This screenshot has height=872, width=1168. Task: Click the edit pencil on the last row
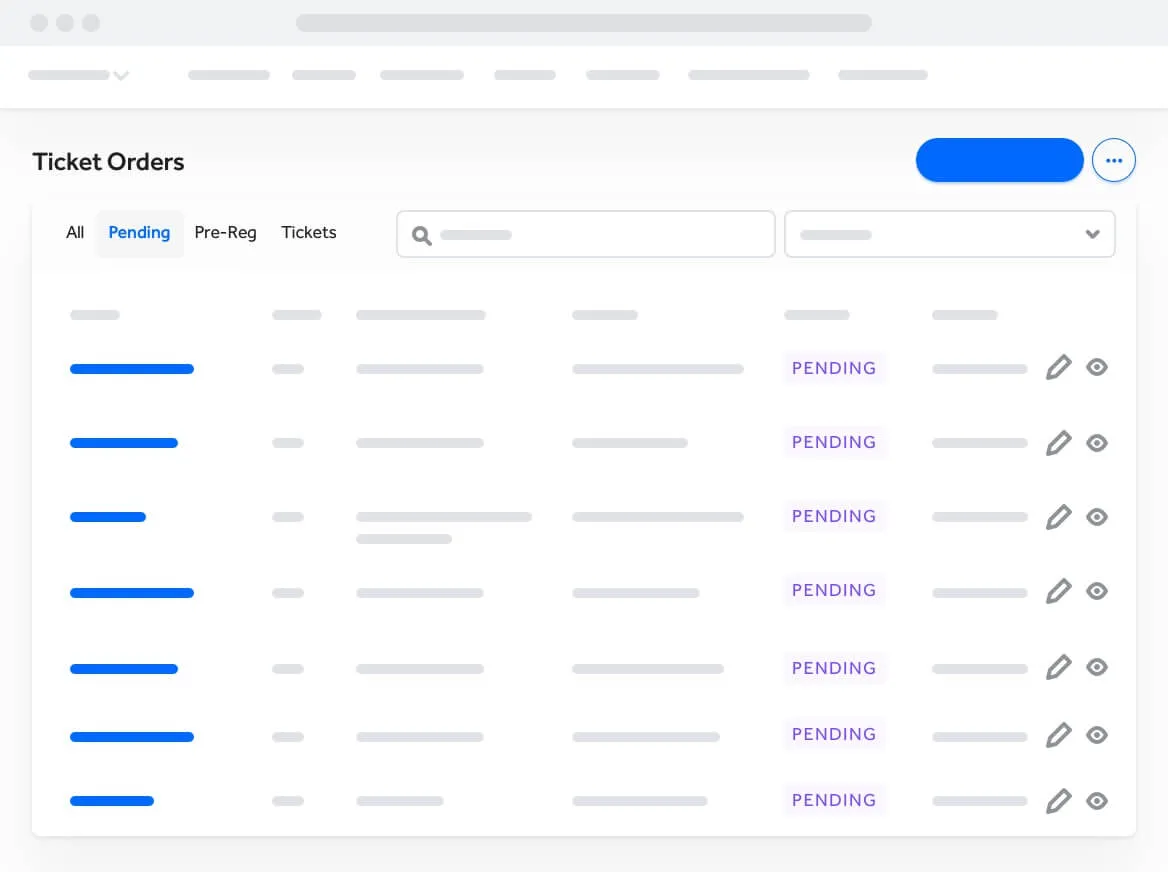(1059, 801)
